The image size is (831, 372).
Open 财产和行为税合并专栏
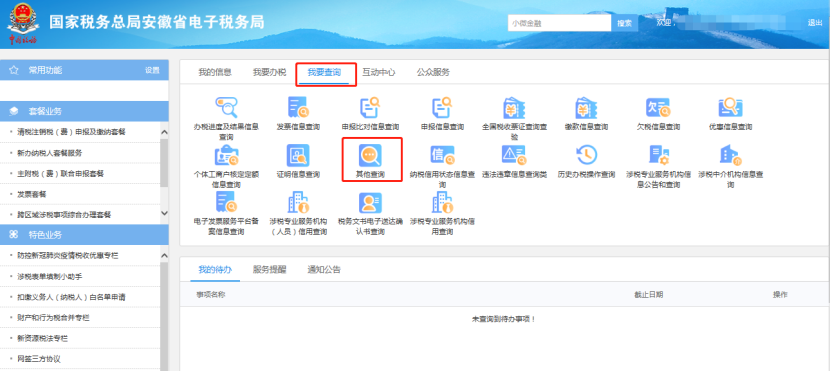tap(54, 318)
